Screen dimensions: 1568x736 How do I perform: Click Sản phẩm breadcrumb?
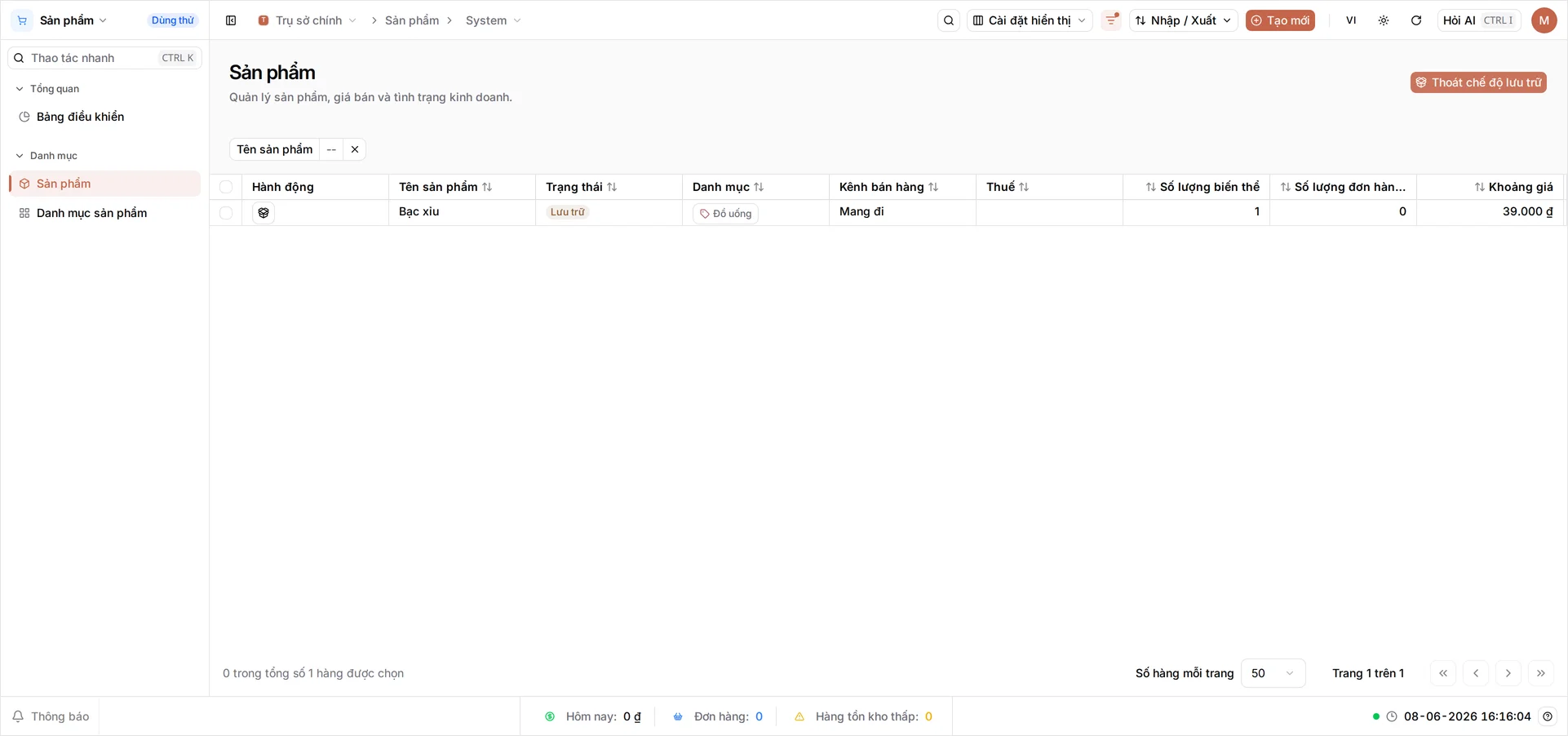[x=412, y=20]
